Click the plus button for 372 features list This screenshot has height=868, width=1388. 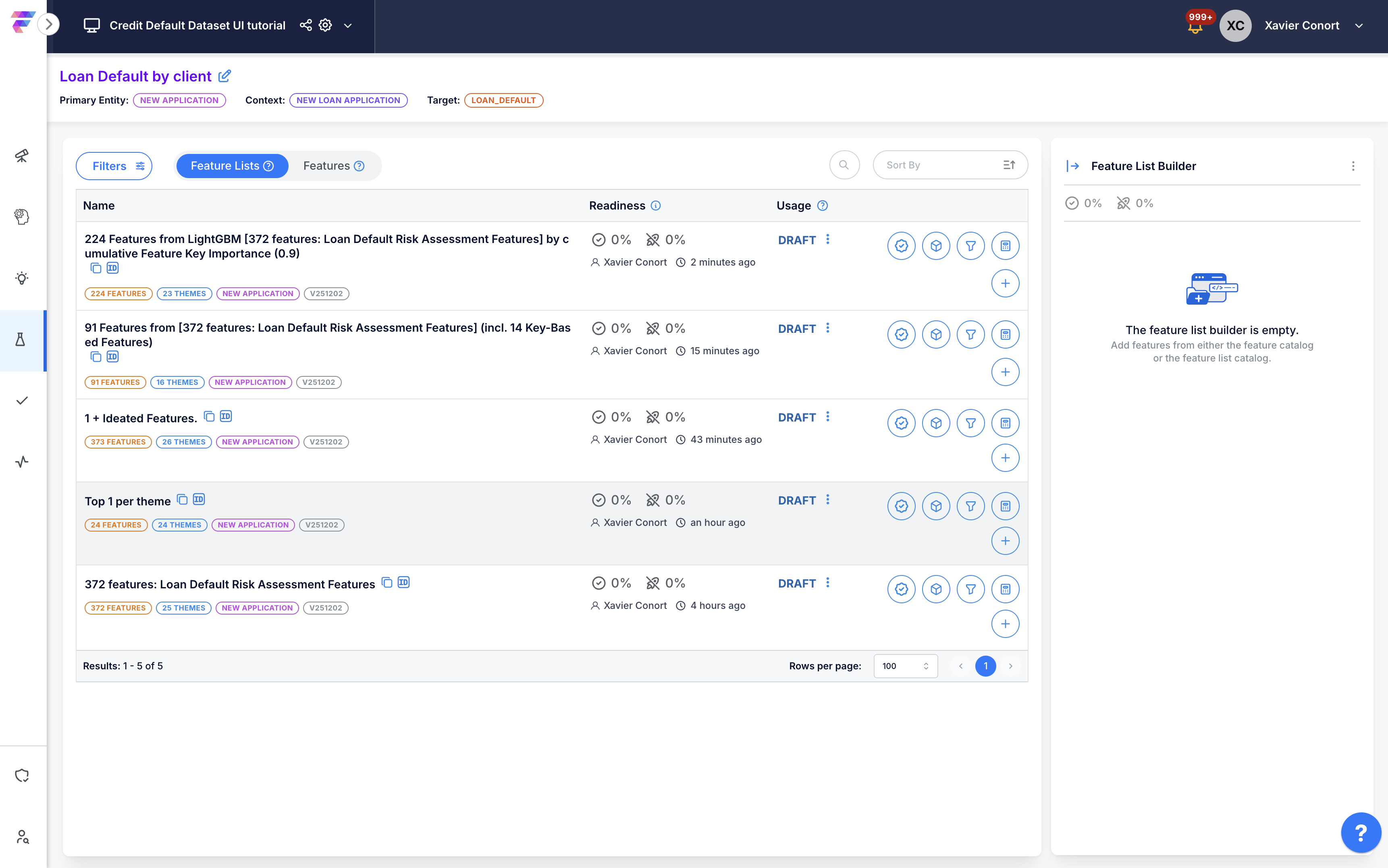1005,624
